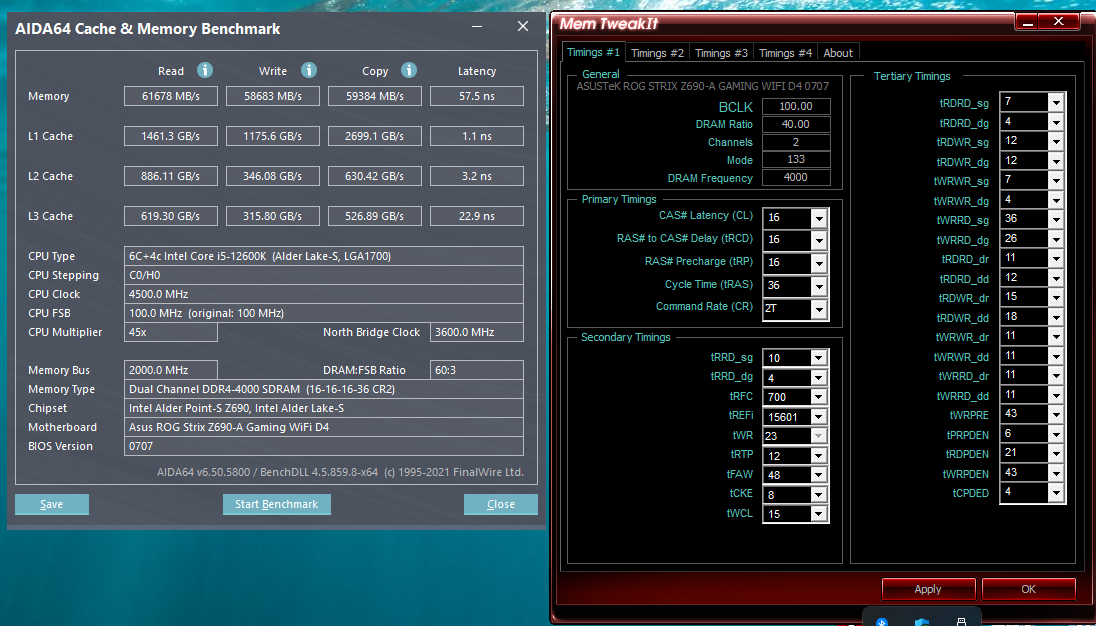Click the CPU Multiplier value 45x
This screenshot has height=626, width=1096.
point(171,332)
